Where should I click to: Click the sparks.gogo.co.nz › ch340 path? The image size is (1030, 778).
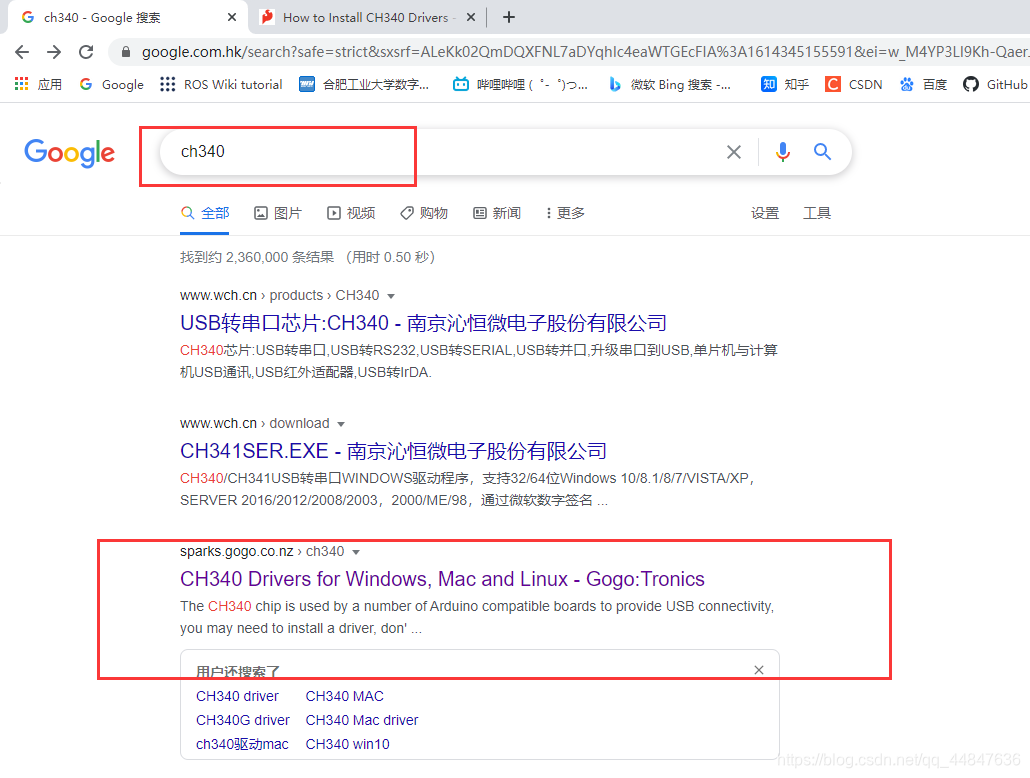pos(262,551)
